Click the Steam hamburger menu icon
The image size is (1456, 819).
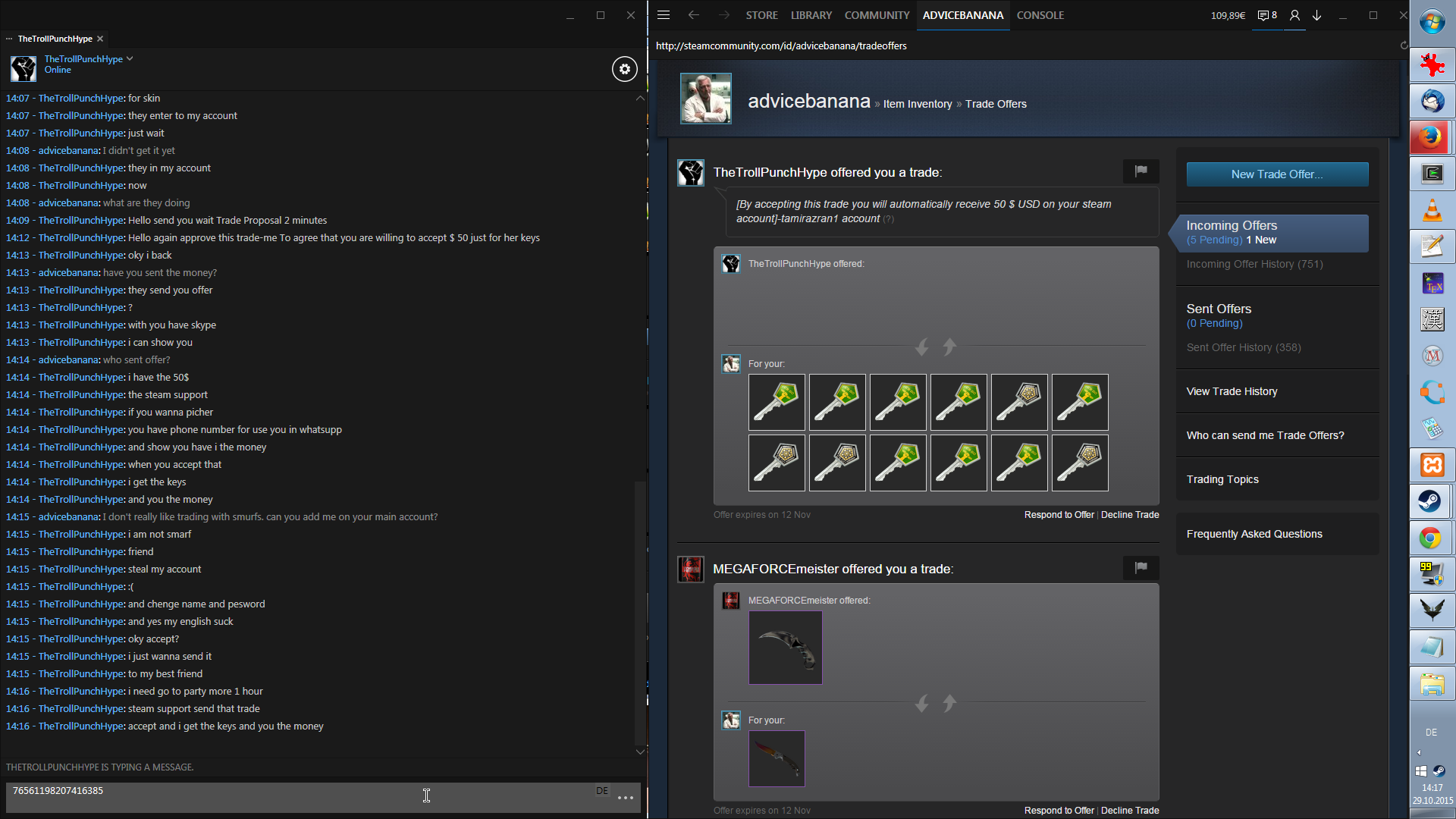(664, 15)
